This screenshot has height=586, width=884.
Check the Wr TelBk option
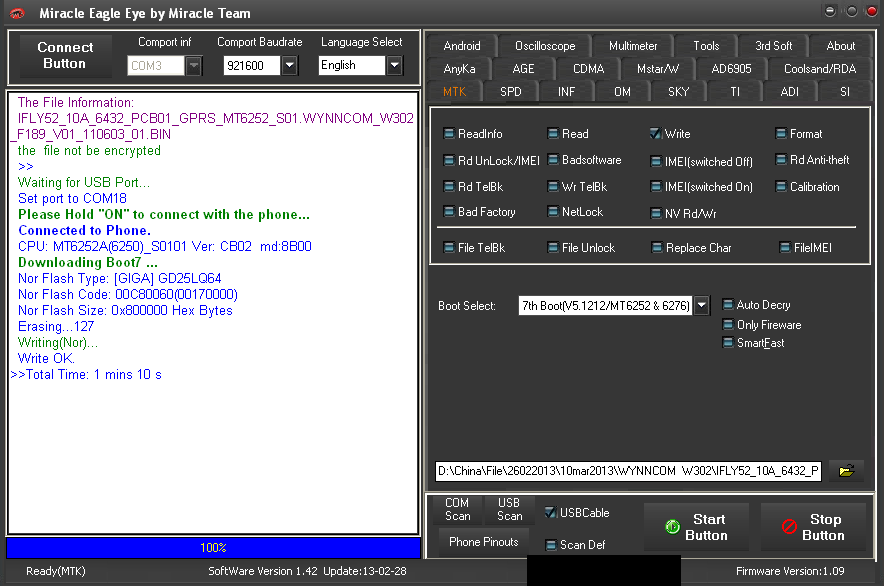click(552, 187)
